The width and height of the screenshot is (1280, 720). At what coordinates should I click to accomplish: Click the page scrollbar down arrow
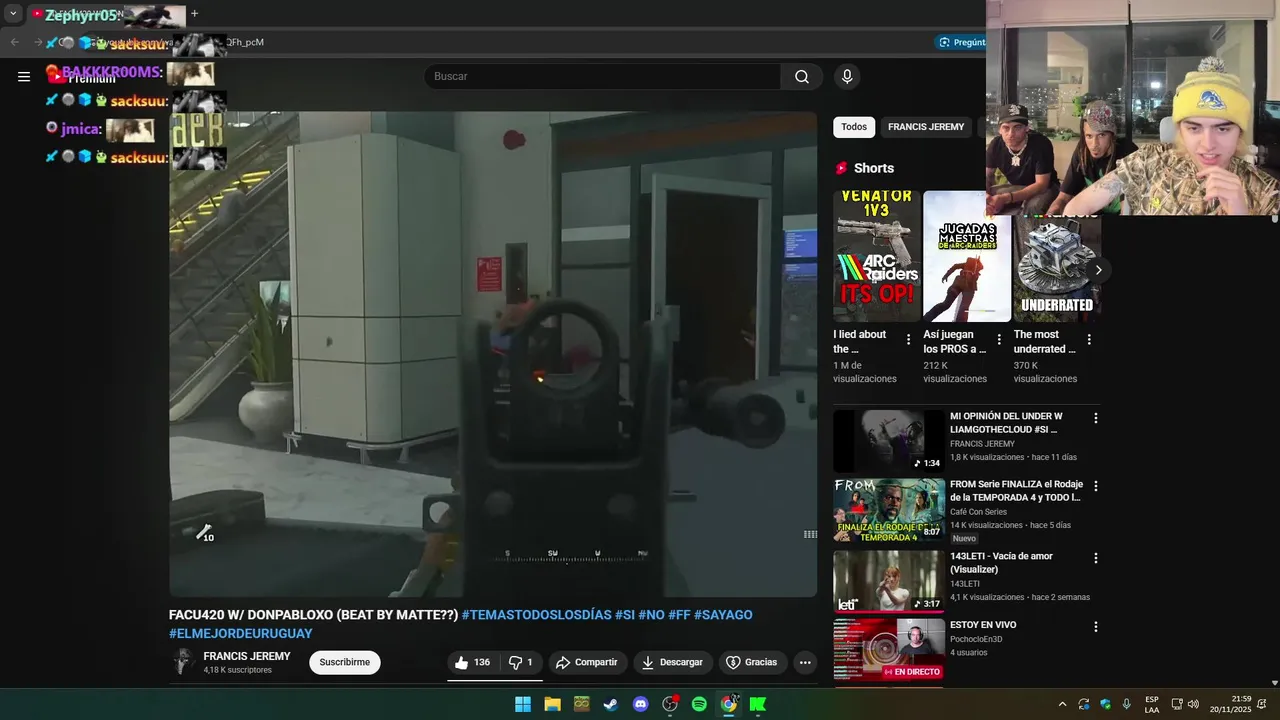click(1274, 683)
